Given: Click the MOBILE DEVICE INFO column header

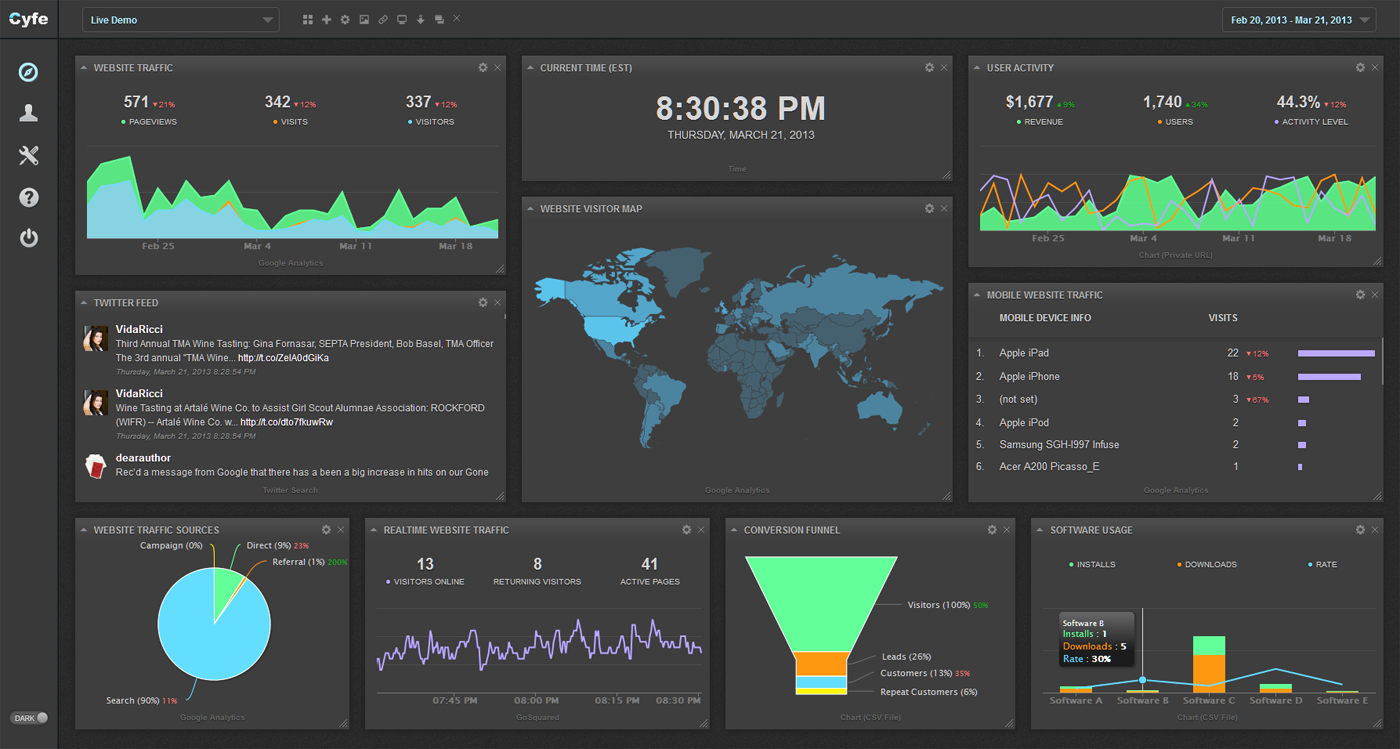Looking at the screenshot, I should click(x=1045, y=318).
